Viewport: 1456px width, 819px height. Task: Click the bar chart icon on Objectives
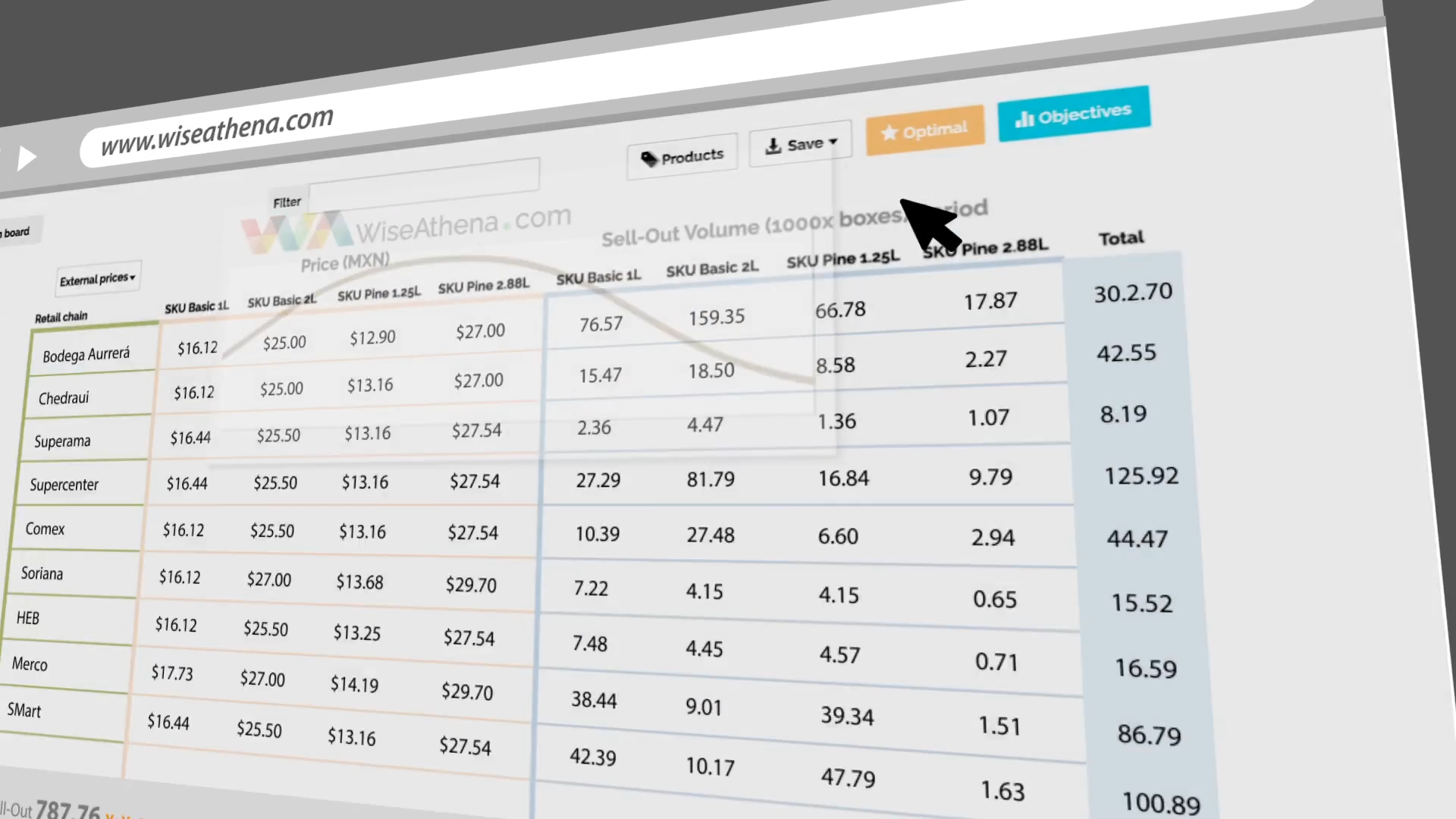click(x=1024, y=118)
